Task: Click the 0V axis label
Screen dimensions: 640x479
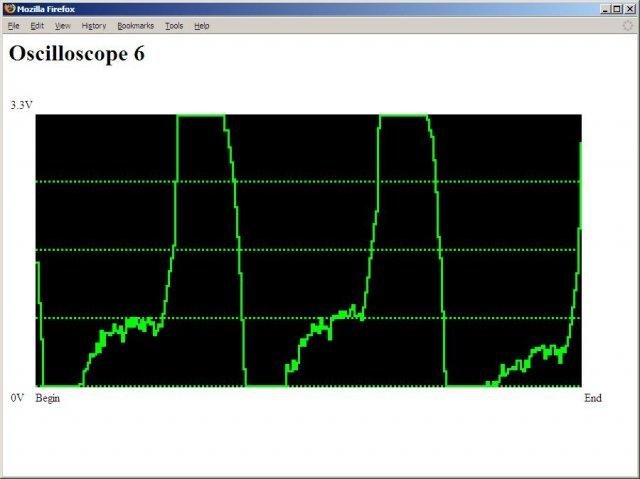Action: [x=17, y=398]
